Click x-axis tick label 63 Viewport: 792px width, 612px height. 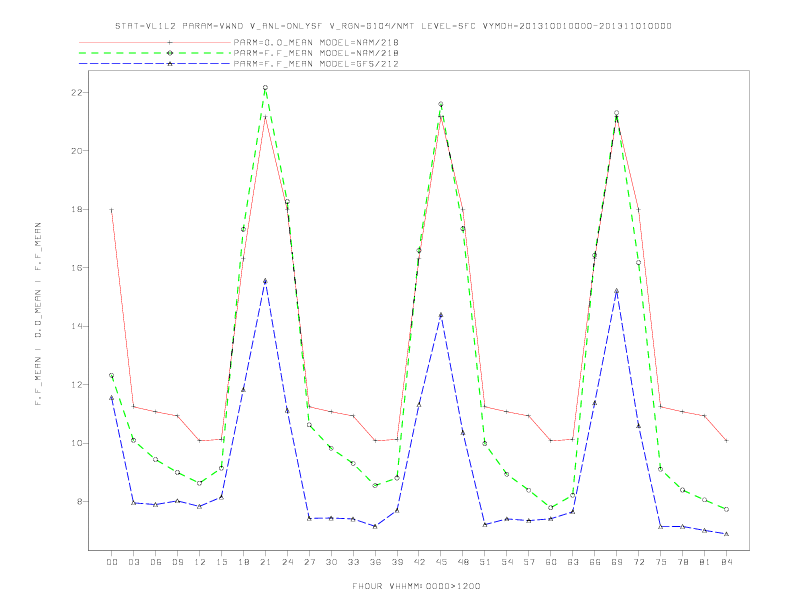click(x=573, y=562)
